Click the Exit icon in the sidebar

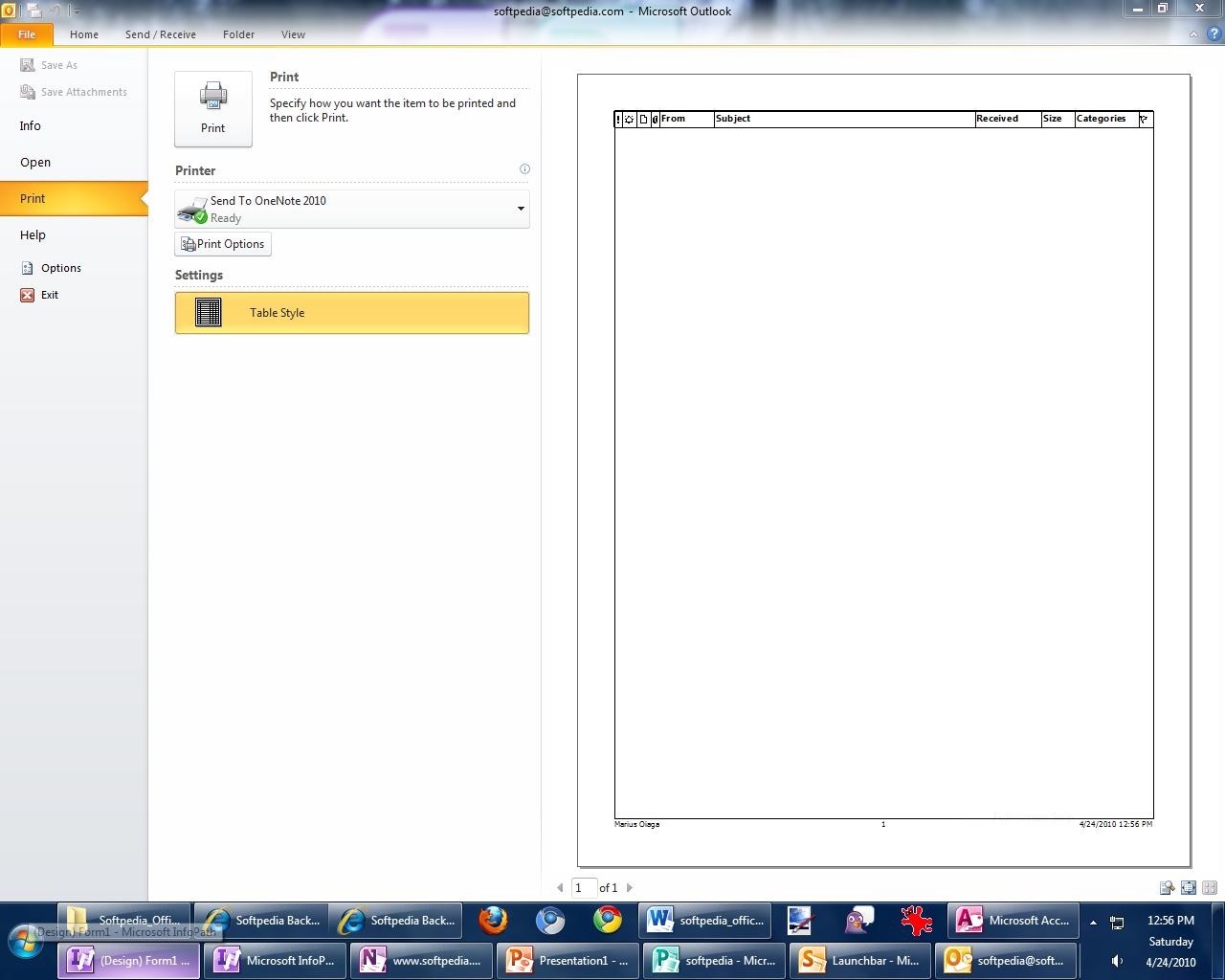pyautogui.click(x=28, y=295)
